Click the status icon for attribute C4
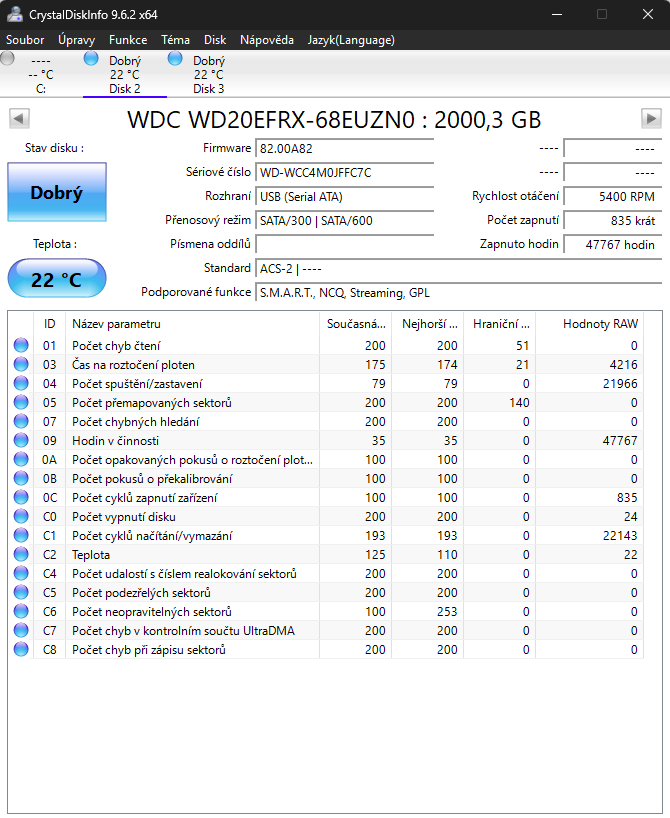Image resolution: width=670 pixels, height=818 pixels. pyautogui.click(x=21, y=573)
